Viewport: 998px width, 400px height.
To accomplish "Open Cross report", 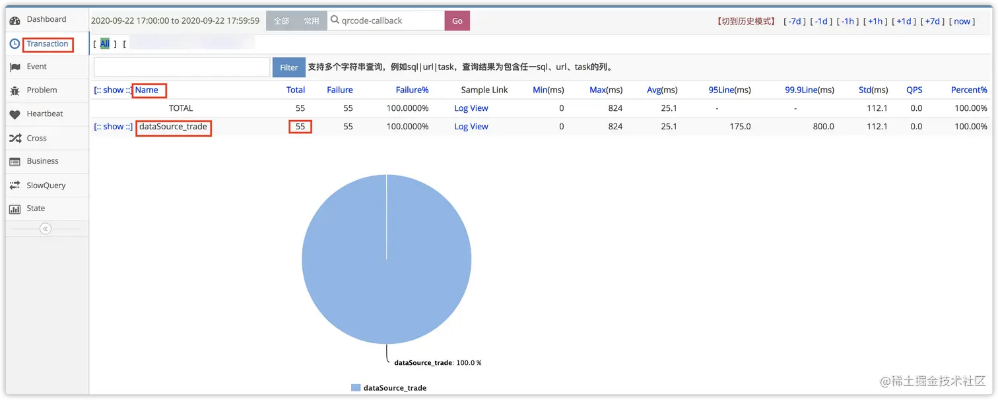I will coord(37,138).
